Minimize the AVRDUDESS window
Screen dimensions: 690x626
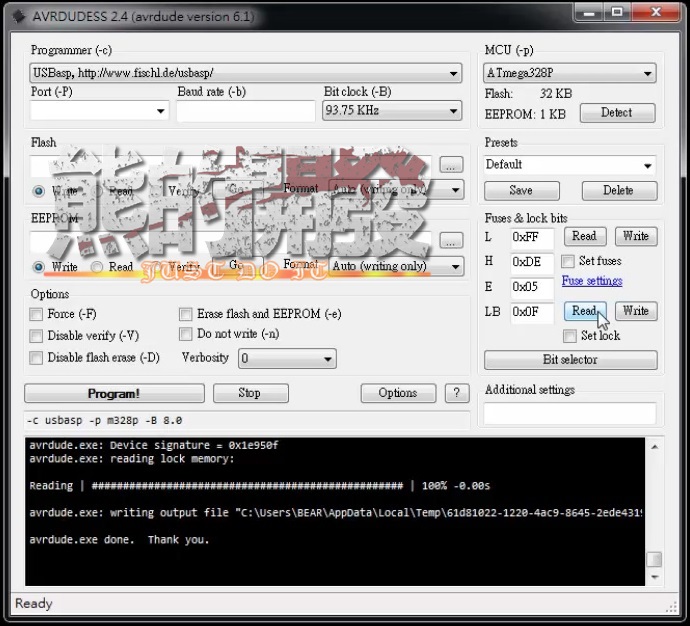[x=589, y=13]
